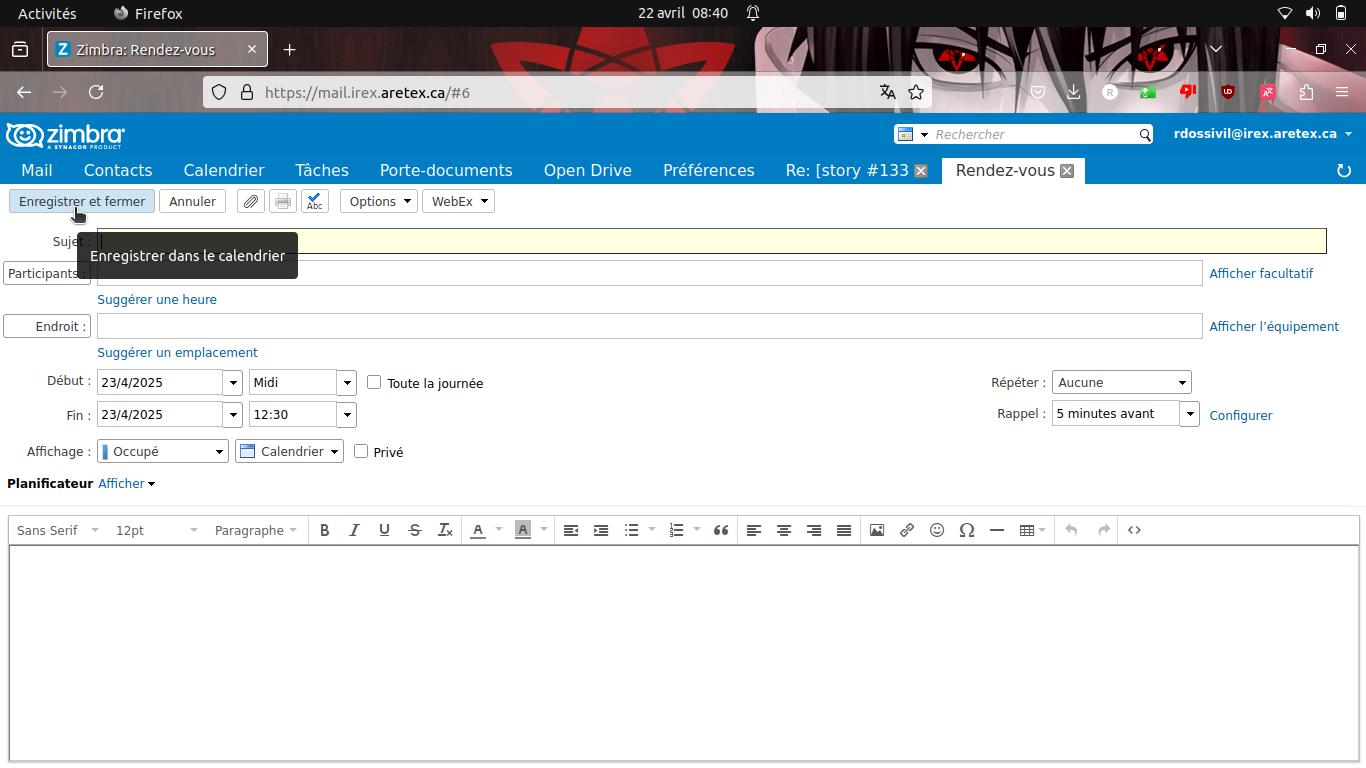Image resolution: width=1366 pixels, height=768 pixels.
Task: Insert a horizontal line
Action: coord(997,530)
